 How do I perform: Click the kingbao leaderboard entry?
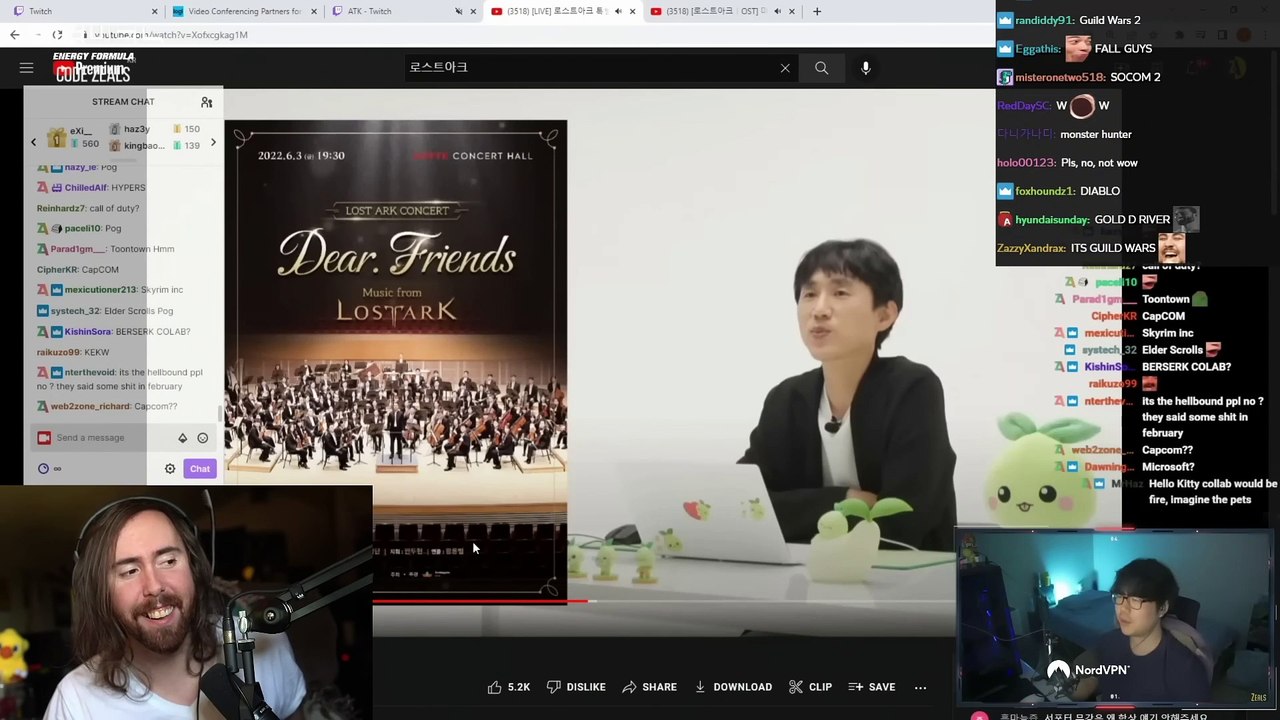pyautogui.click(x=155, y=146)
